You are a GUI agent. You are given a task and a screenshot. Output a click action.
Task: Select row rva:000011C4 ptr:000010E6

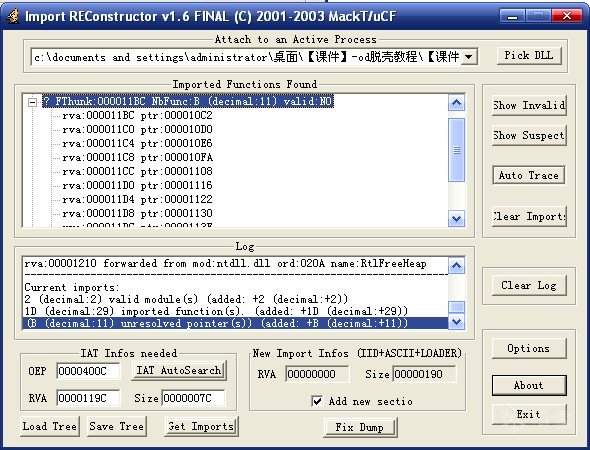pos(137,143)
